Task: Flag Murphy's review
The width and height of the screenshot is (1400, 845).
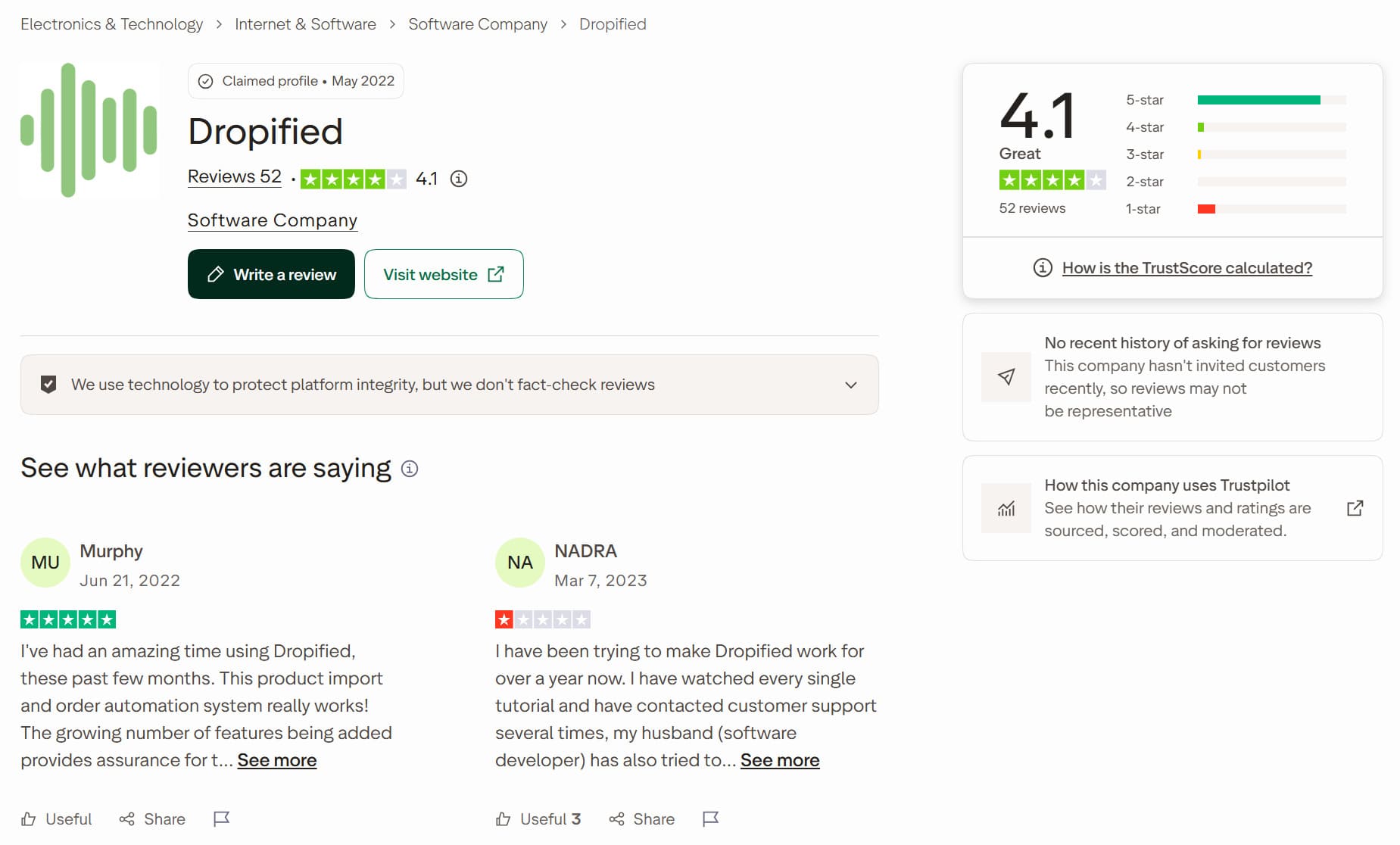Action: click(x=221, y=819)
